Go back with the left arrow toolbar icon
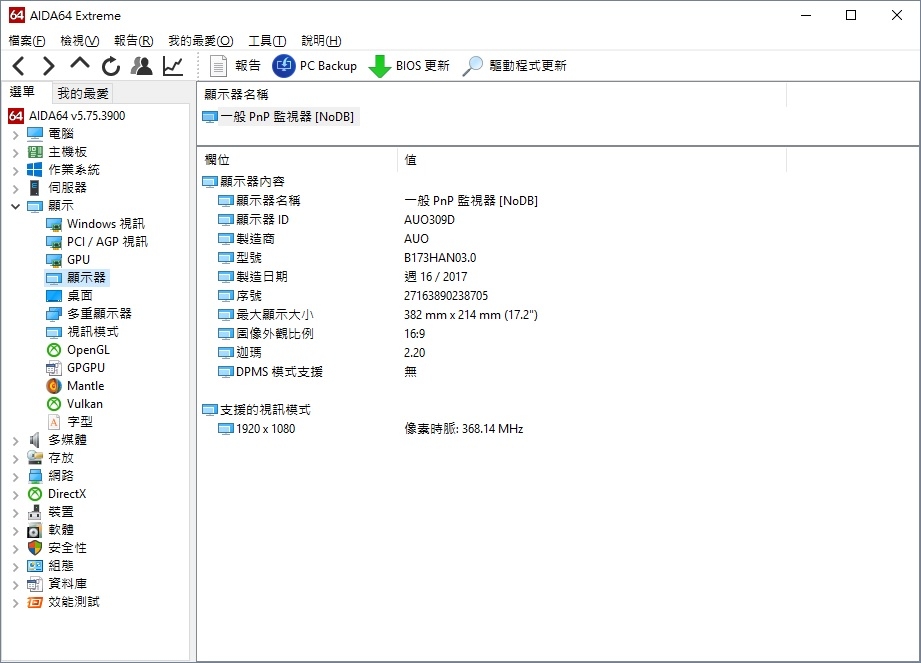The height and width of the screenshot is (663, 921). 18,66
